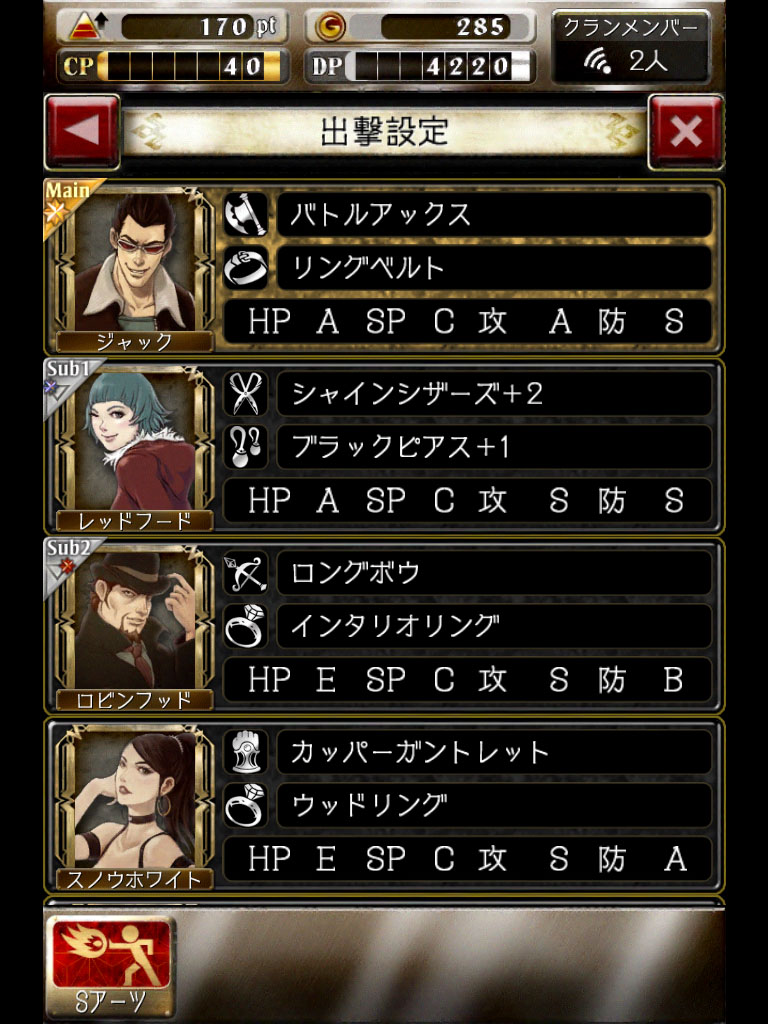Change the インタリオリング accessory slot

494,626
